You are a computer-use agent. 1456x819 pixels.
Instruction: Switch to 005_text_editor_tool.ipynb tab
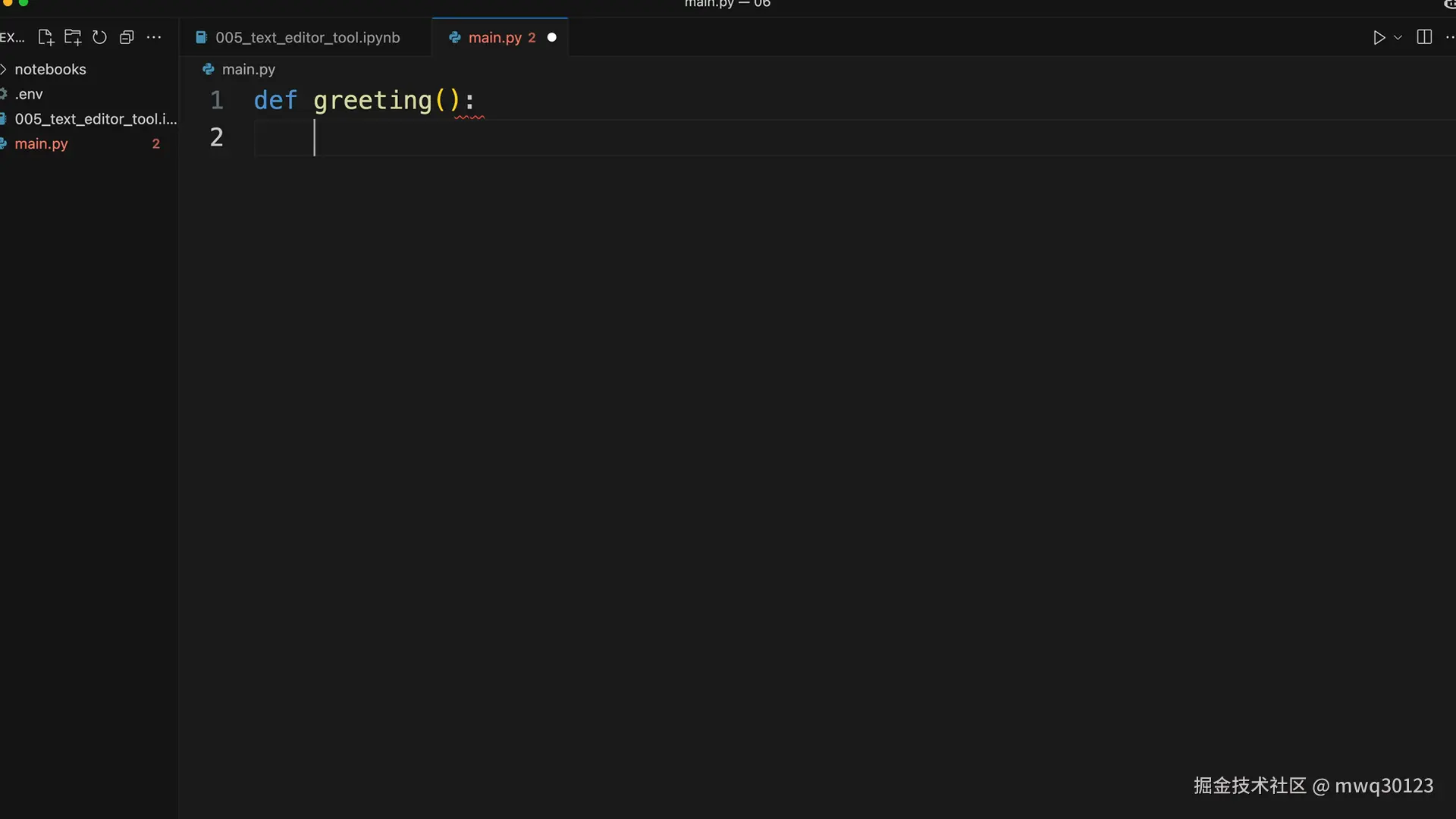306,37
